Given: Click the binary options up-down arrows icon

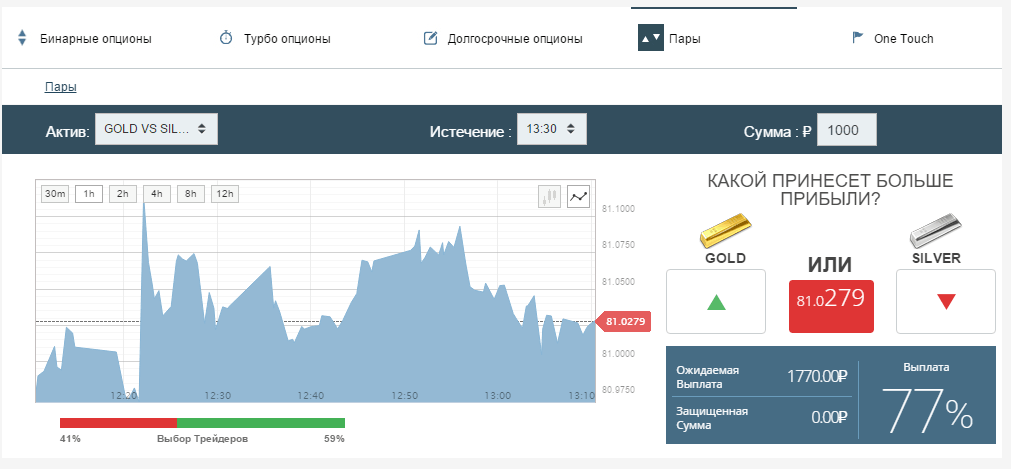Looking at the screenshot, I should (x=22, y=38).
